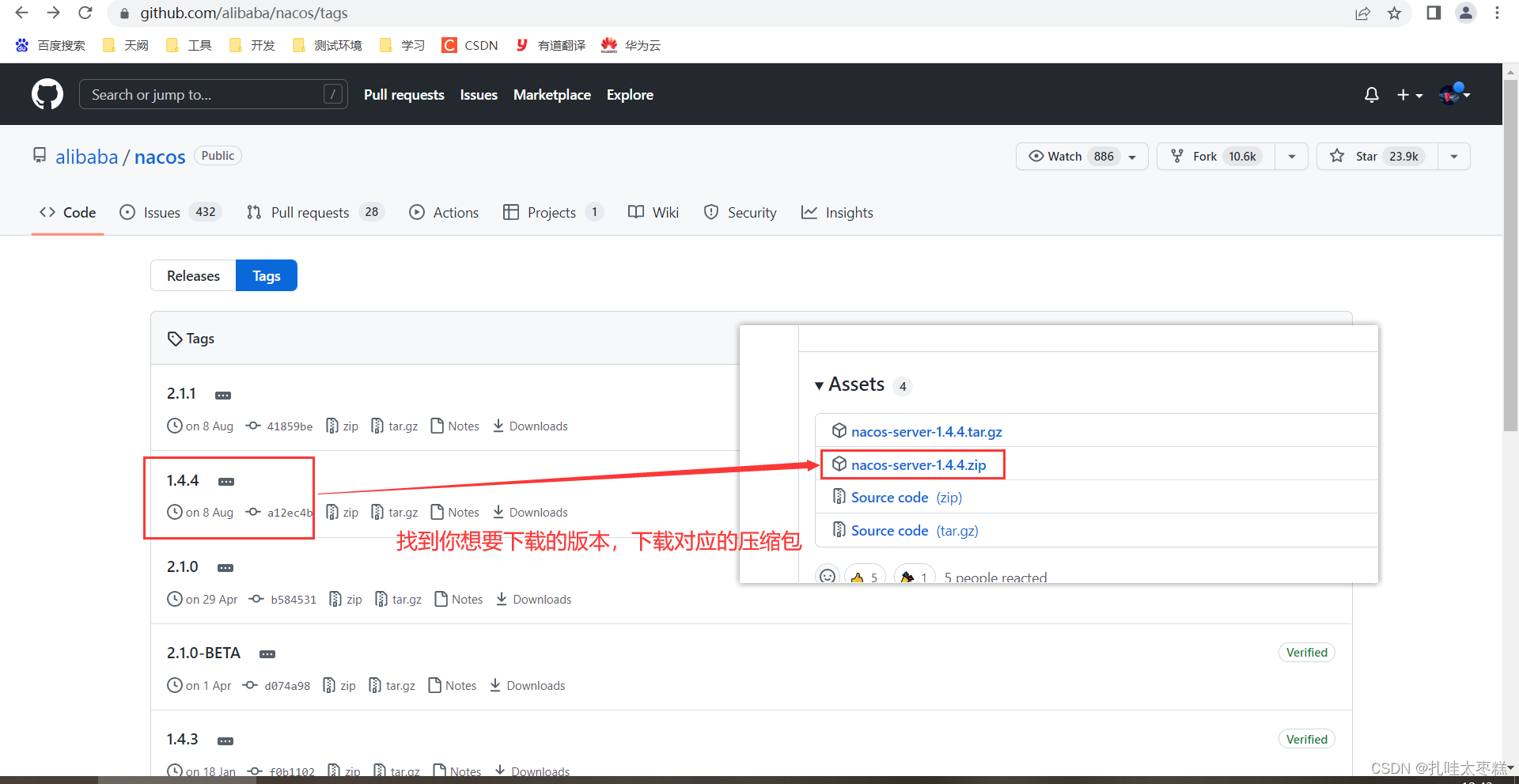Go back using the browser back arrow
Image resolution: width=1519 pixels, height=784 pixels.
click(x=21, y=13)
